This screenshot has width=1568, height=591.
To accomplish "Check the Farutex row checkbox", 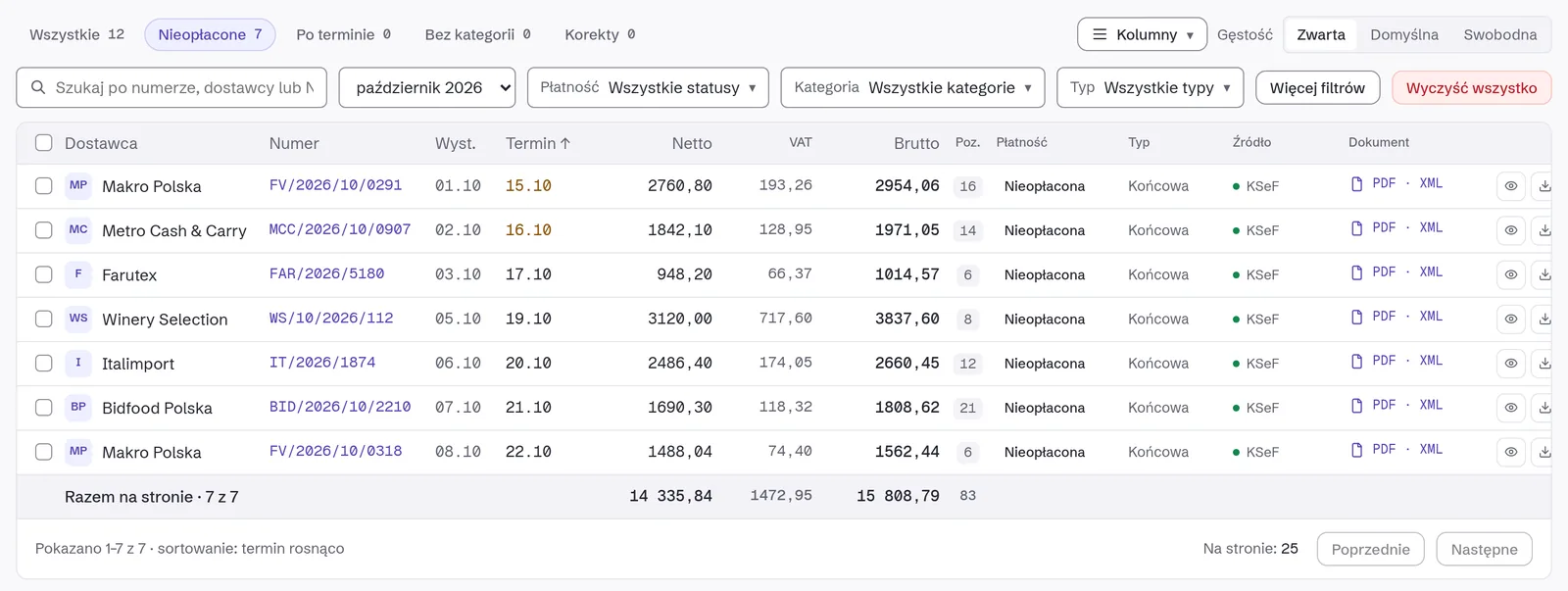I will pyautogui.click(x=43, y=274).
